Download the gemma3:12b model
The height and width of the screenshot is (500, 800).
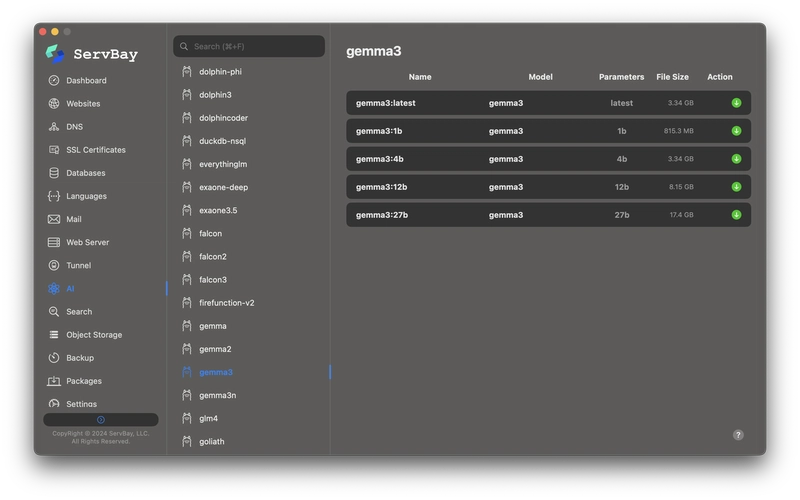736,187
